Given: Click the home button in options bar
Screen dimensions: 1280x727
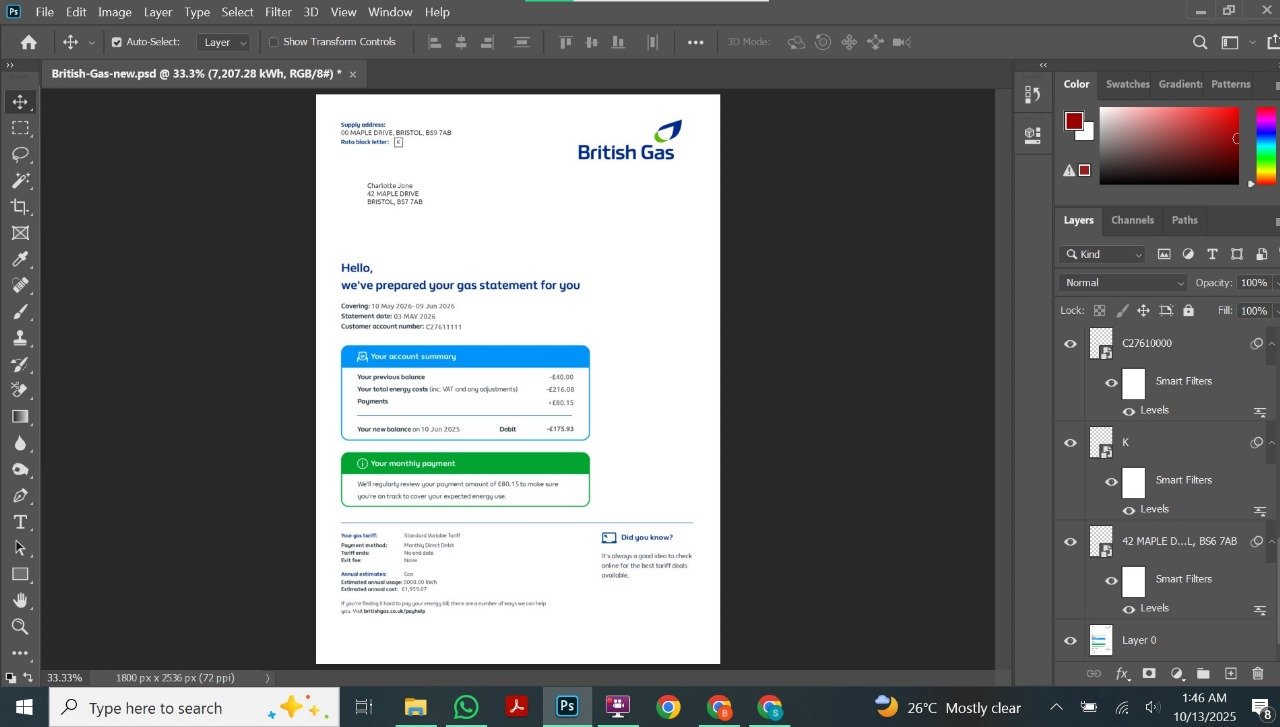Looking at the screenshot, I should click(x=29, y=42).
